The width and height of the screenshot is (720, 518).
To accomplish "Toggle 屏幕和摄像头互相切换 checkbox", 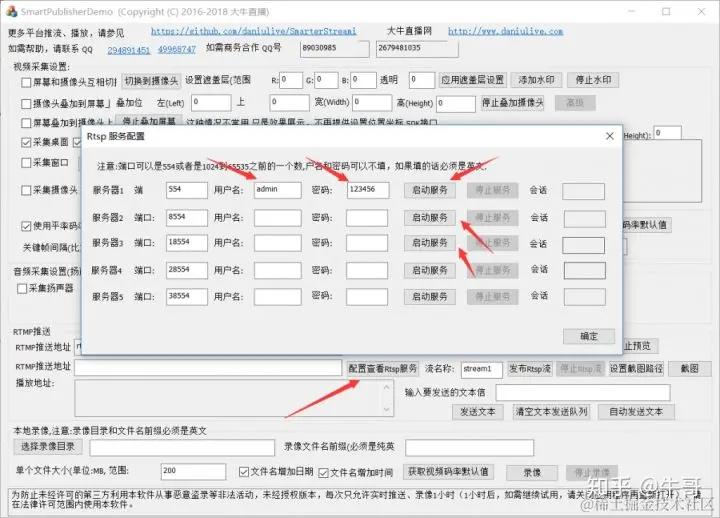I will pyautogui.click(x=26, y=82).
